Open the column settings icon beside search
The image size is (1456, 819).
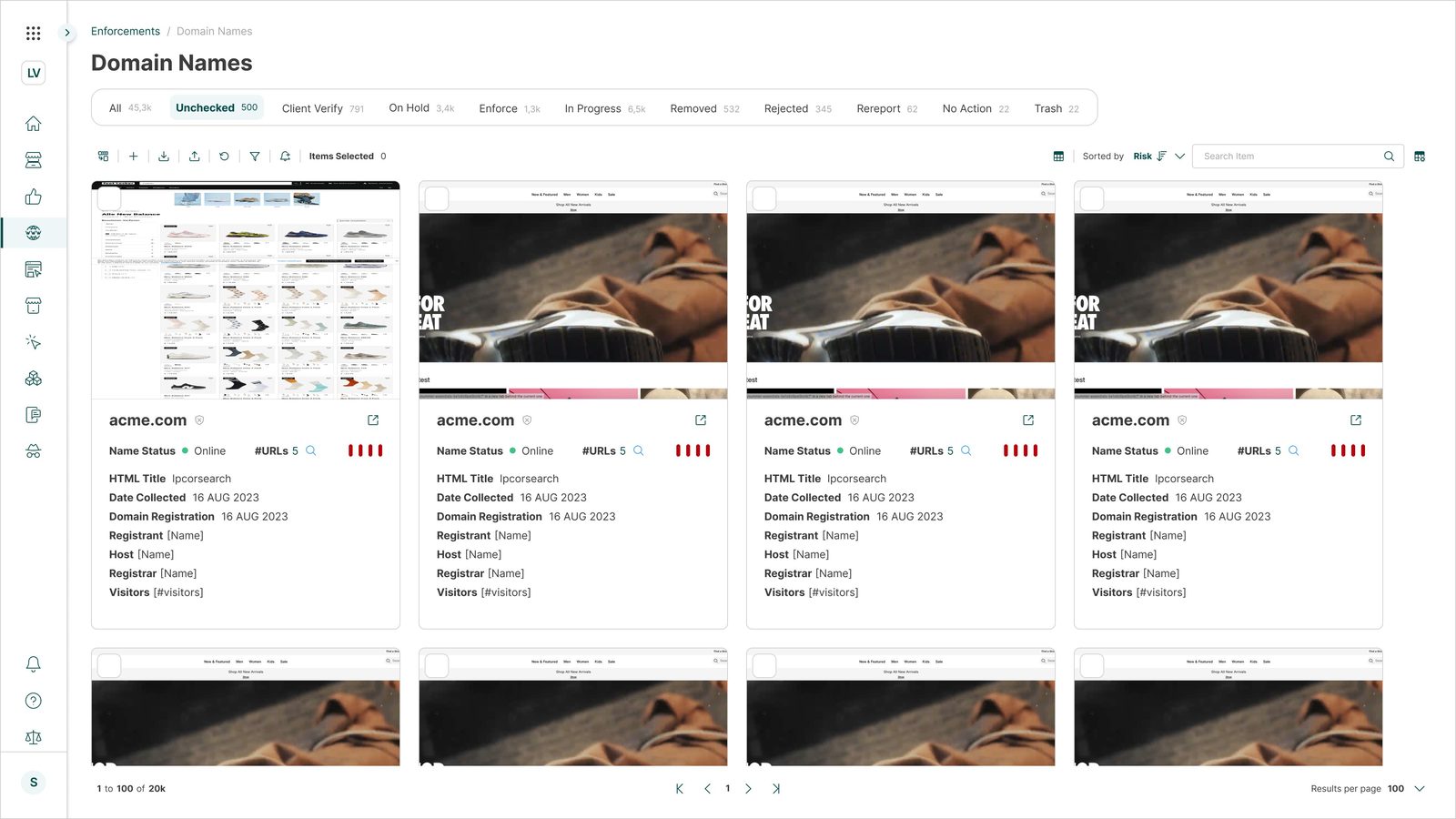[1420, 157]
